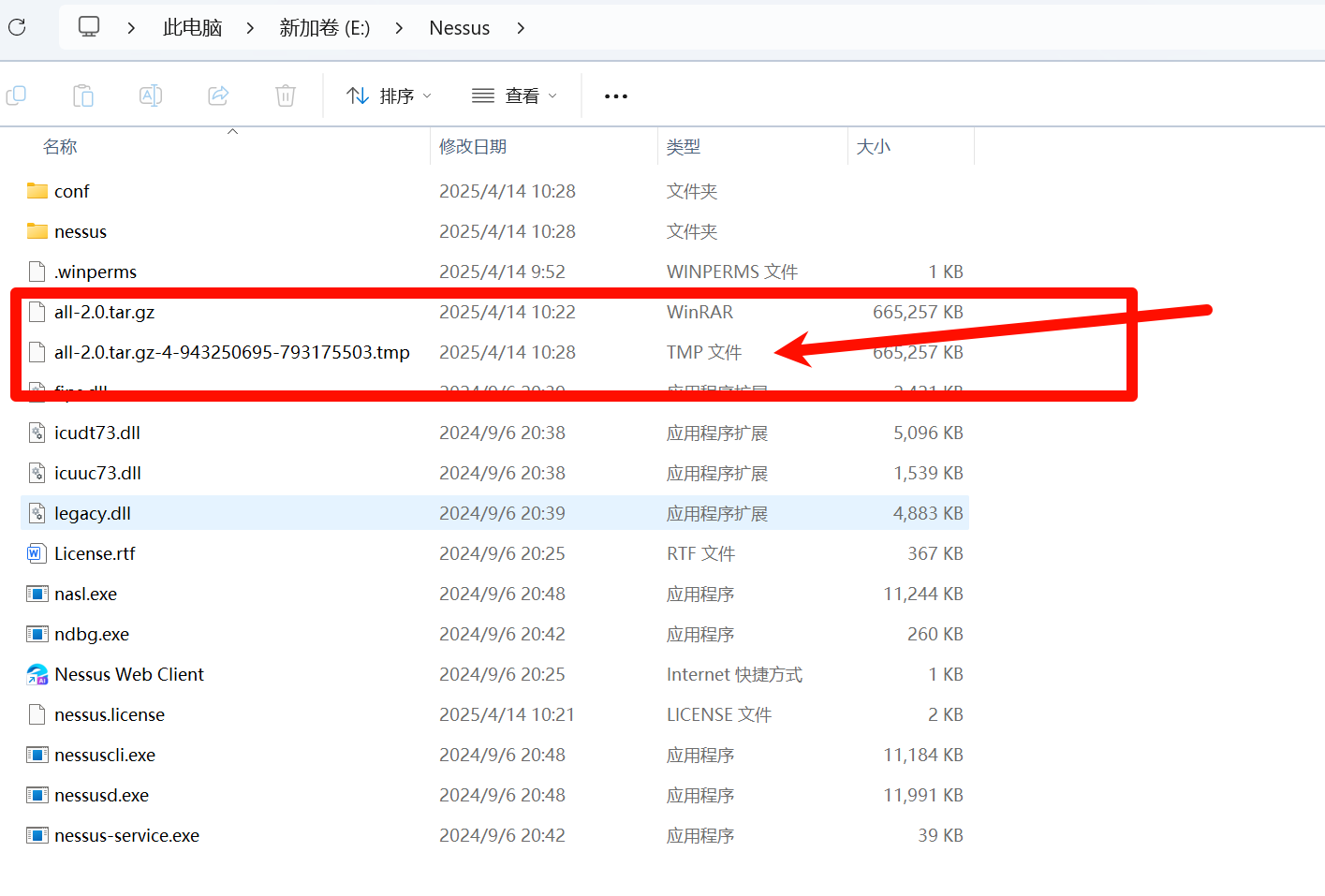Go to 此电脑 in address bar

[193, 28]
